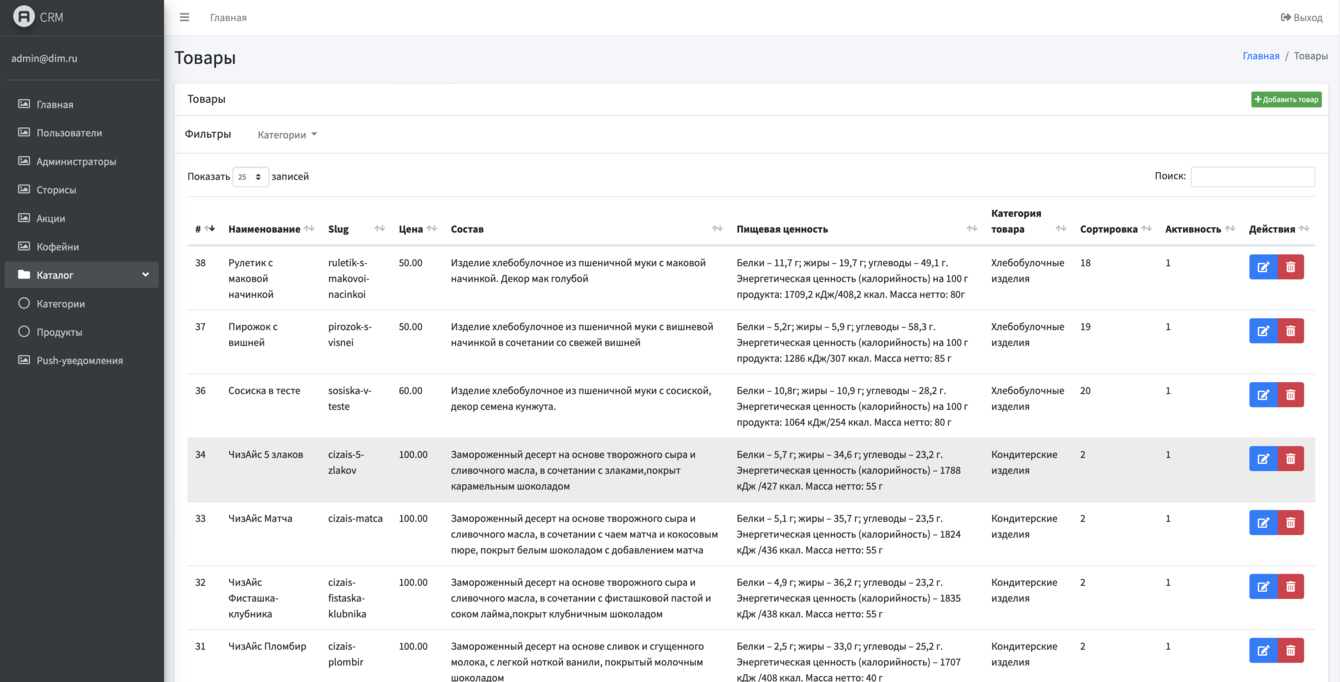Screen dimensions: 1340x682
Task: Edit the Сосиска в тесте product row
Action: point(1263,395)
